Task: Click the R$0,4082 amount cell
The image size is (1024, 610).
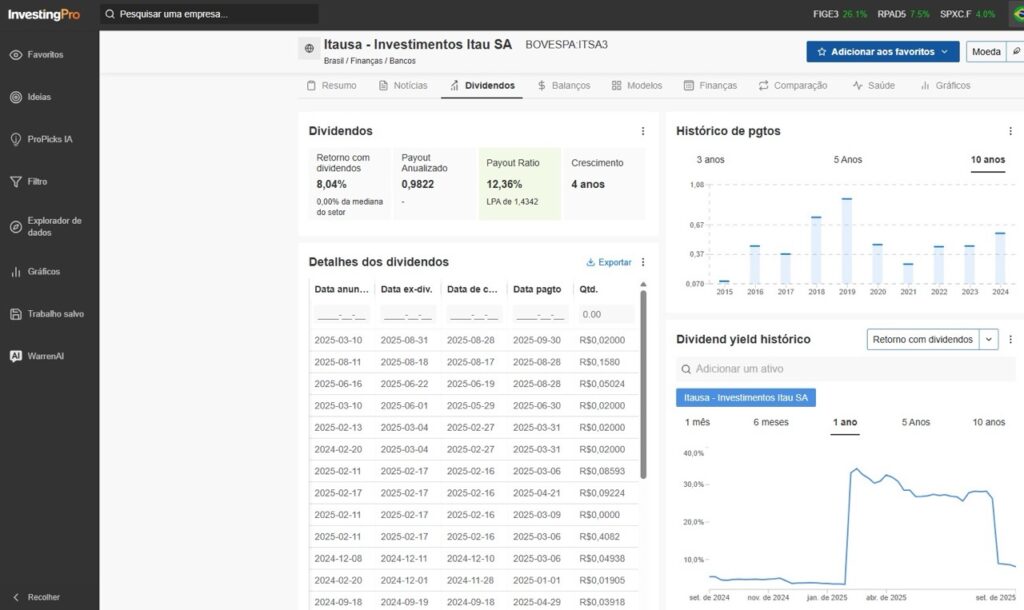Action: 600,537
